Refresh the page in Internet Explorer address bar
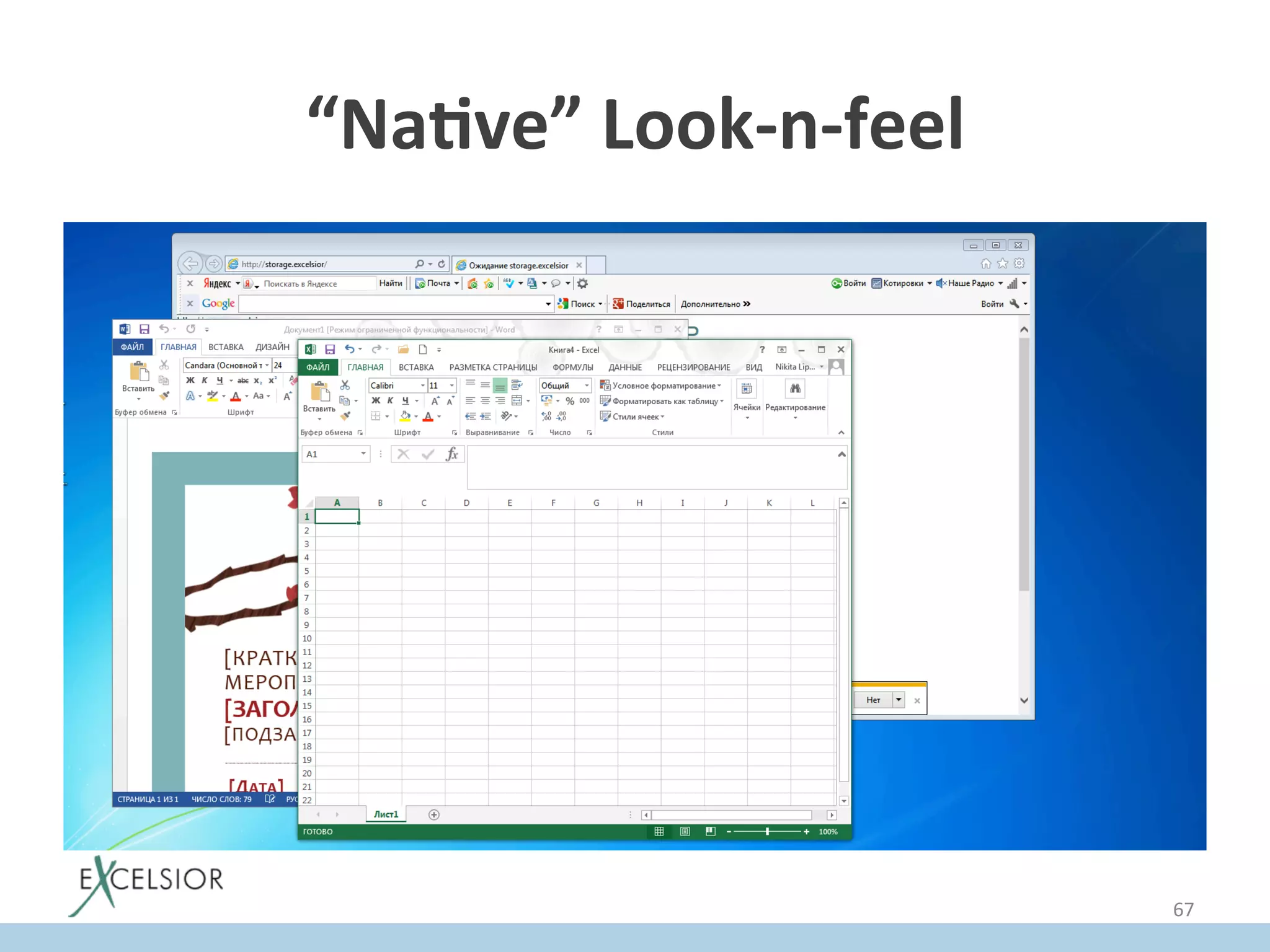1270x952 pixels. click(x=442, y=264)
